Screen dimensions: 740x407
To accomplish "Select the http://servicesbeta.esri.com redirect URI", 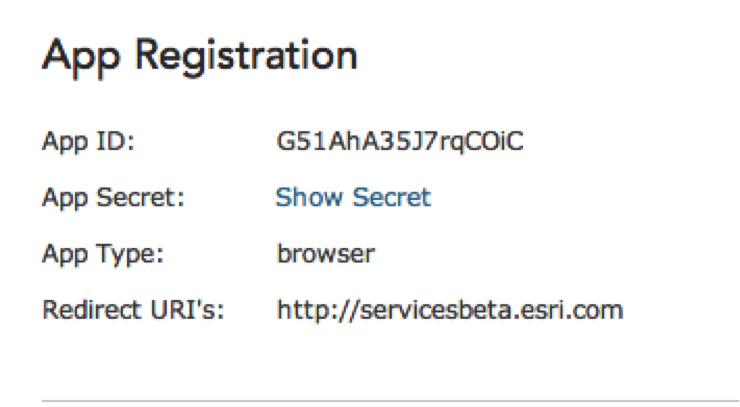I will click(450, 309).
